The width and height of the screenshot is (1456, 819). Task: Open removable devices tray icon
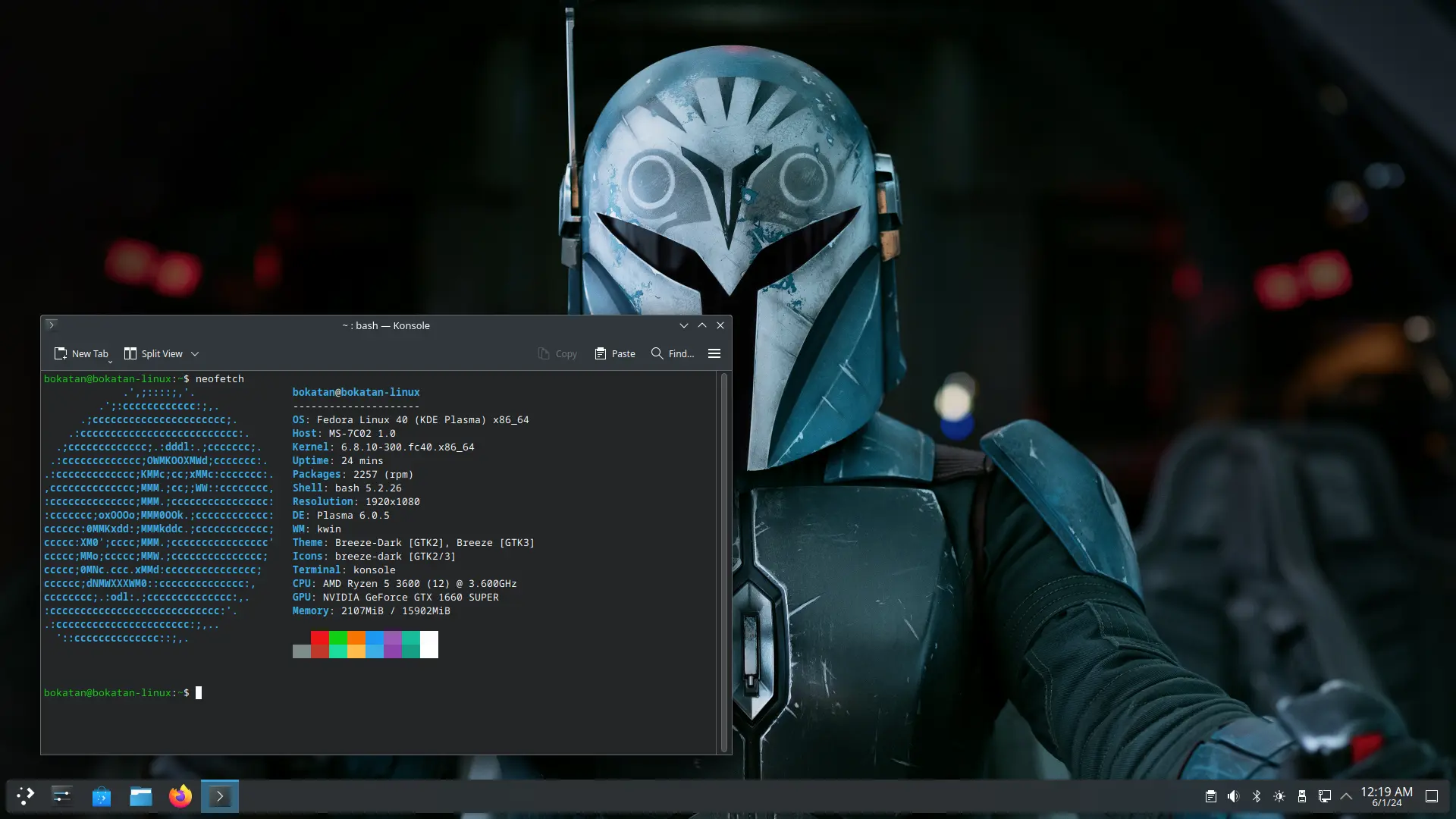click(1302, 796)
